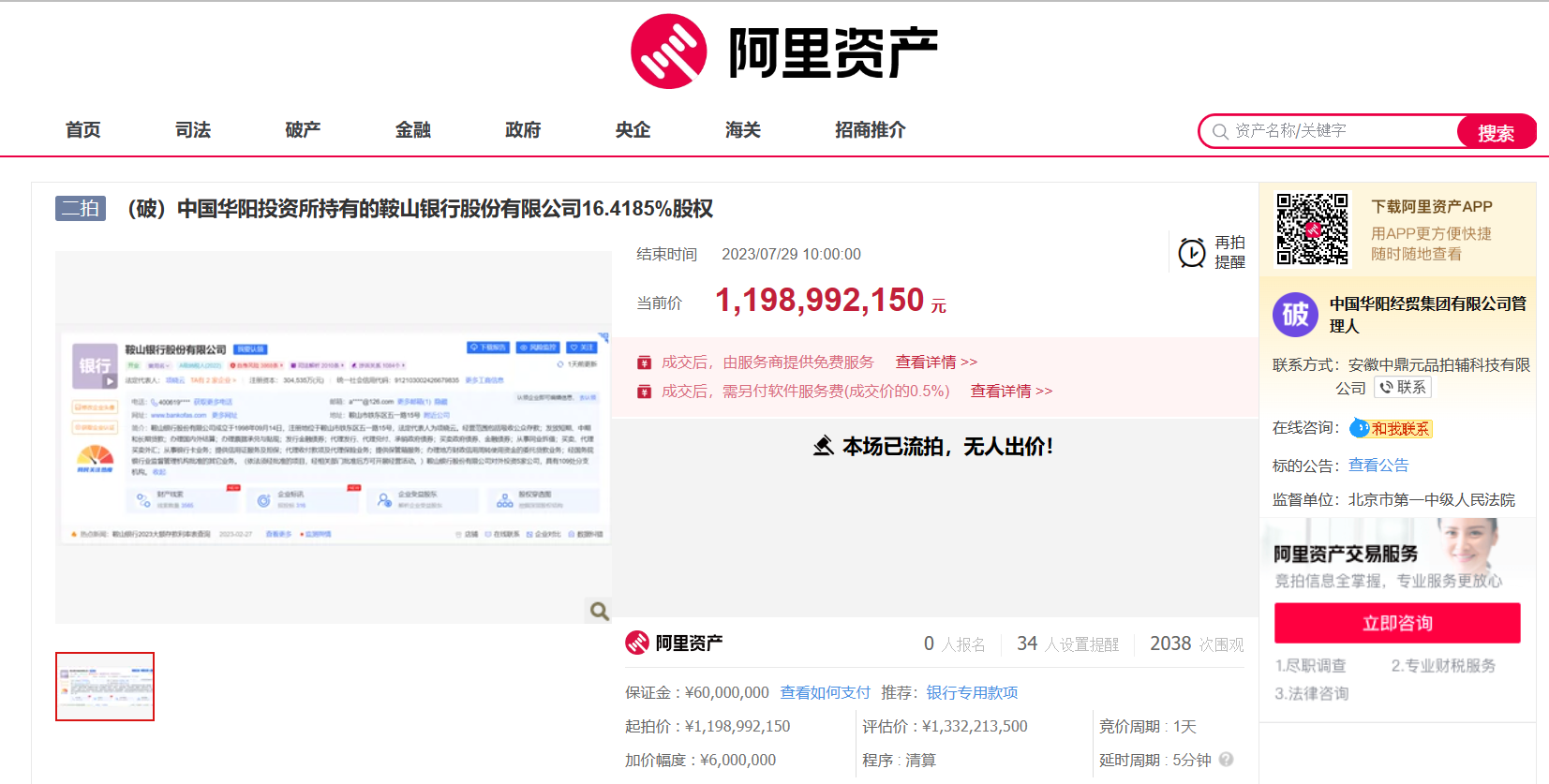The image size is (1549, 784).
Task: Click the main auction image preview
Action: [x=334, y=436]
